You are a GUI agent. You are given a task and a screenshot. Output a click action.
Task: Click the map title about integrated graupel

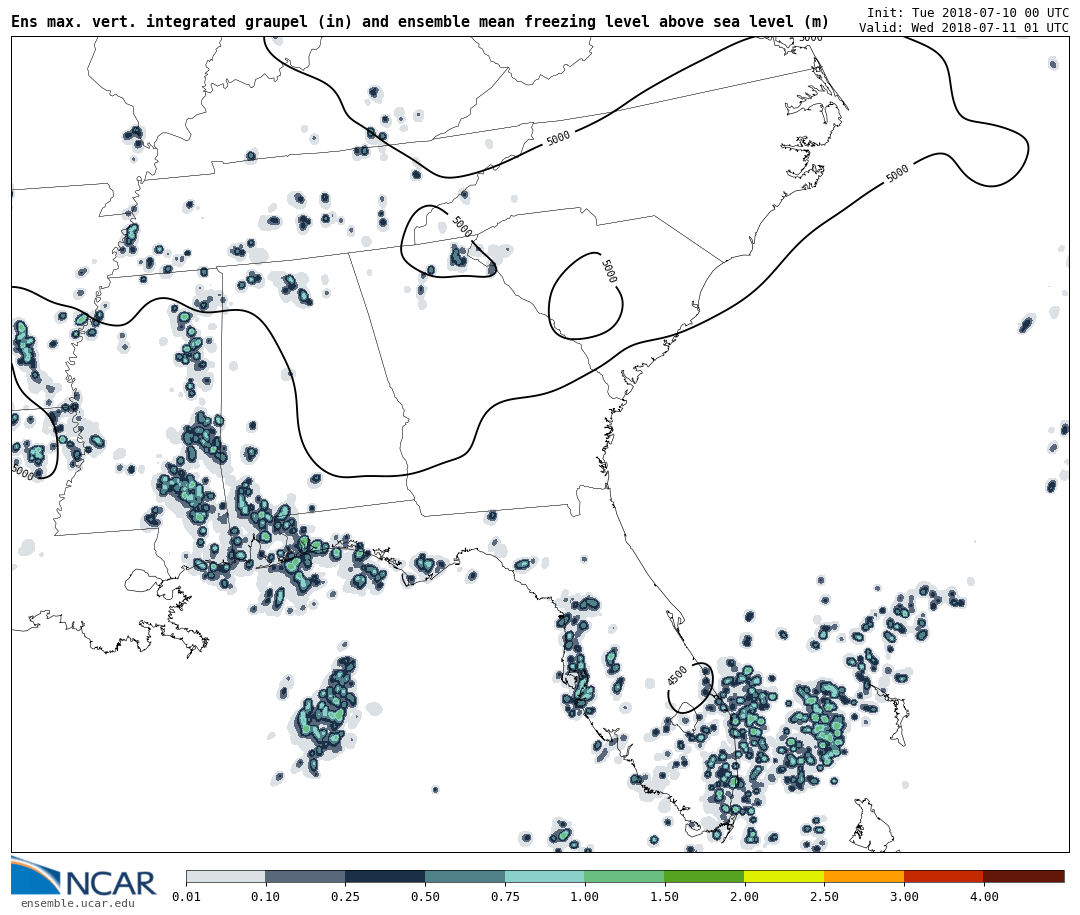click(x=420, y=22)
